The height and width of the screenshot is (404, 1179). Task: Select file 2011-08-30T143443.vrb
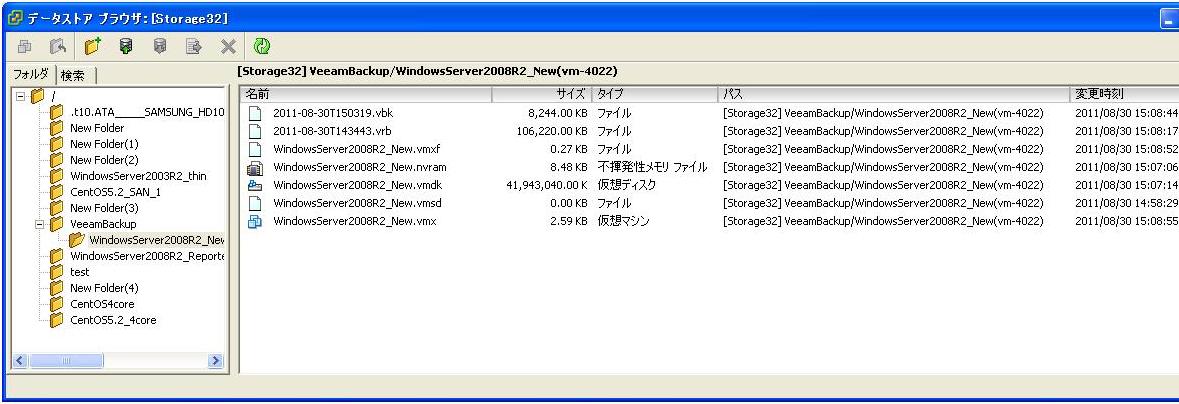(332, 131)
